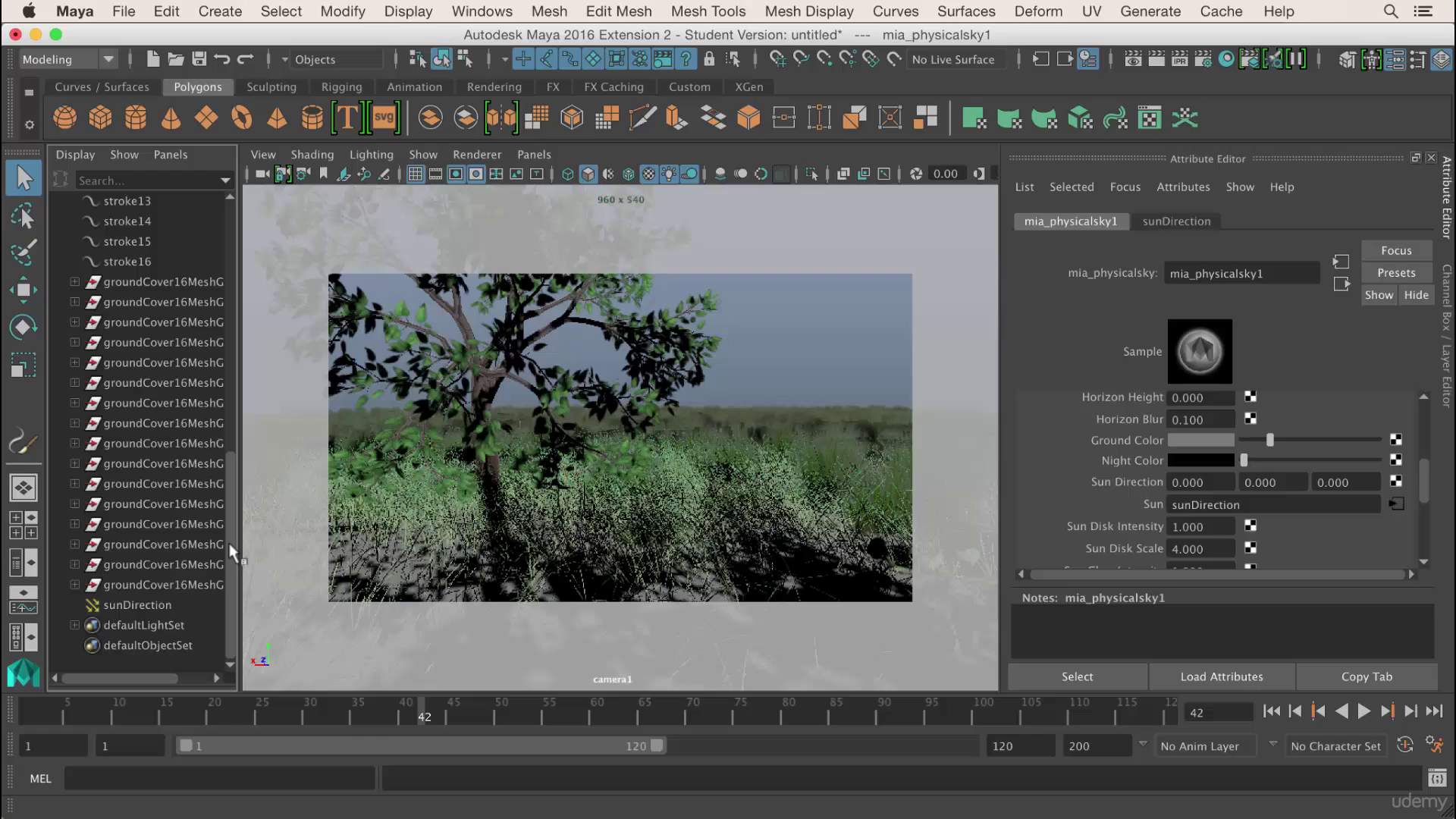Toggle textured display in viewport
The width and height of the screenshot is (1456, 819).
[649, 174]
